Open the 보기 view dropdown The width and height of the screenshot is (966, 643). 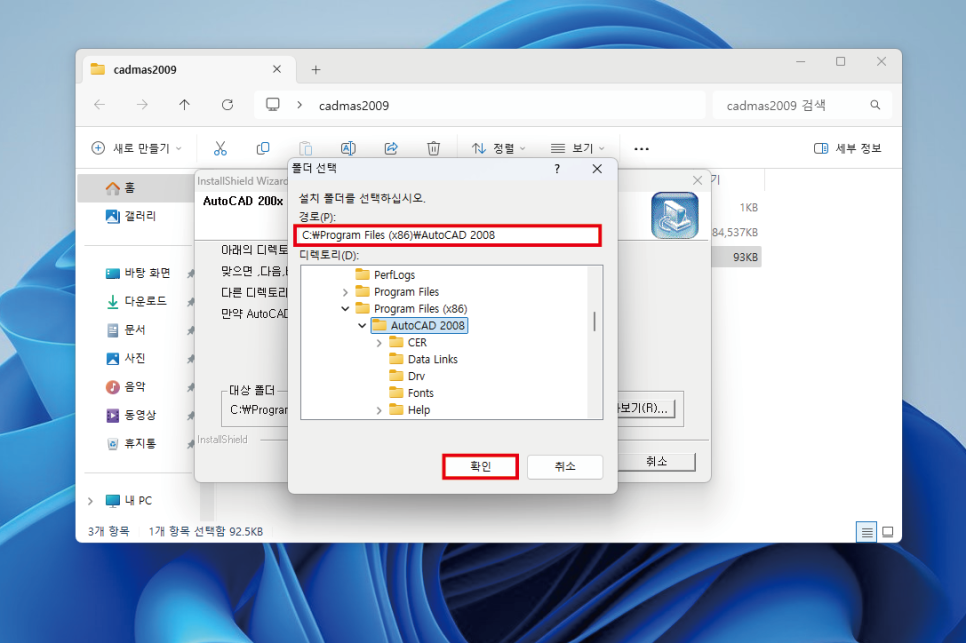pos(577,148)
